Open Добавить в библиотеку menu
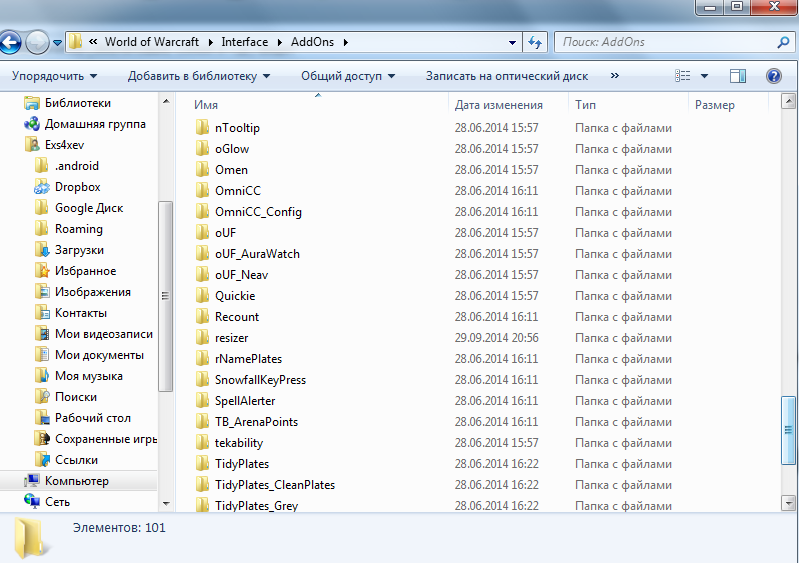Image resolution: width=799 pixels, height=563 pixels. 199,76
